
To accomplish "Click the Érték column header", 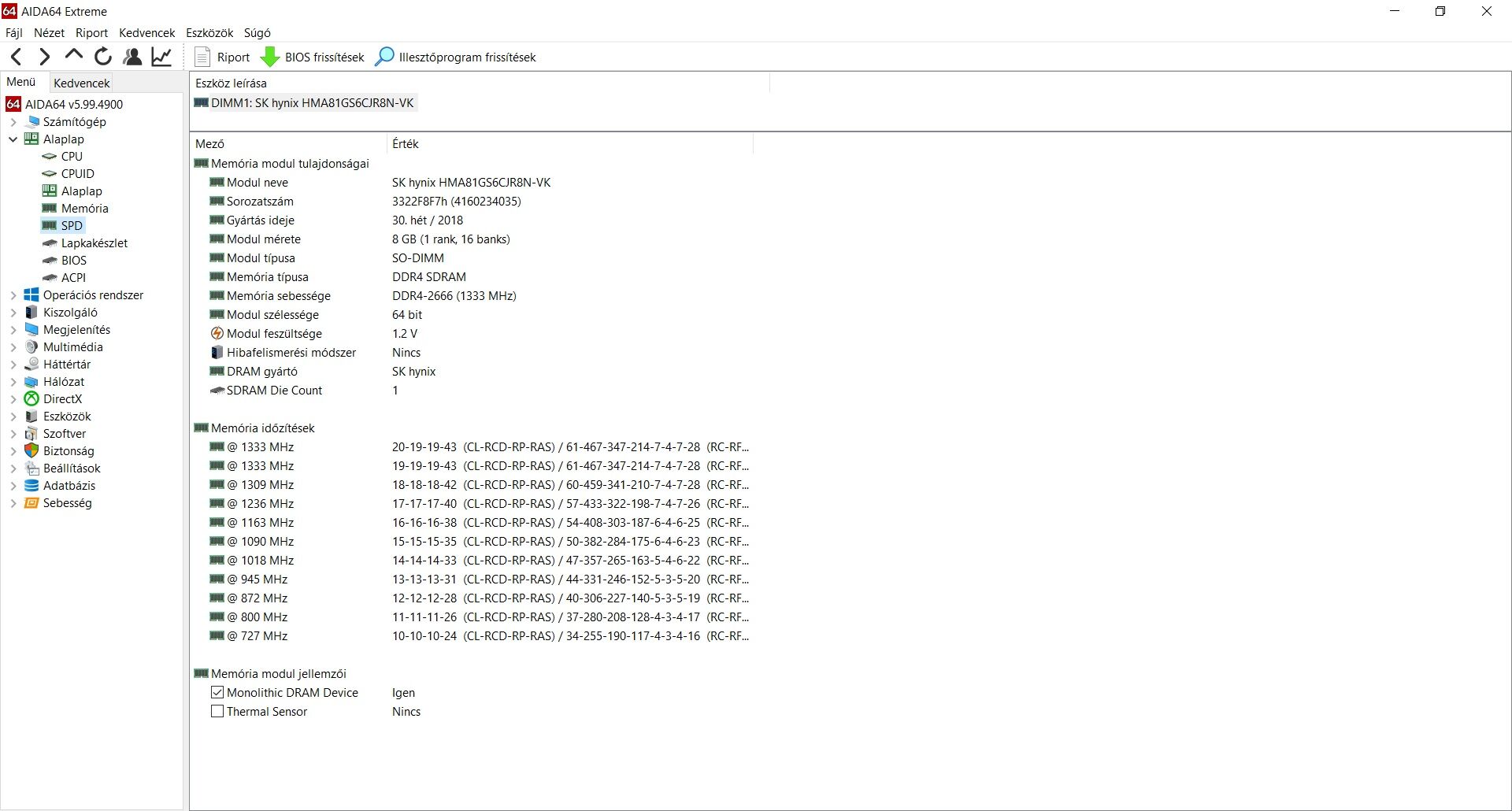I will [x=570, y=144].
